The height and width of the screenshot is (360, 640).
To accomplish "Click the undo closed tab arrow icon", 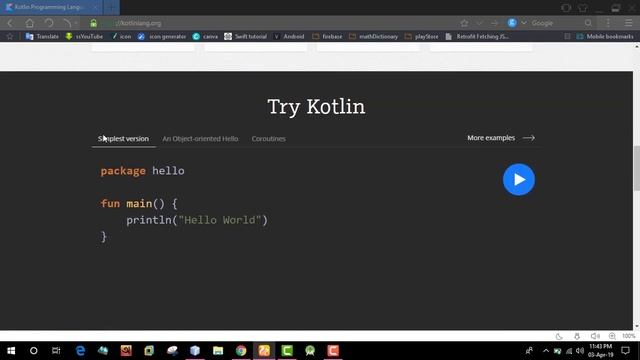I will point(67,23).
